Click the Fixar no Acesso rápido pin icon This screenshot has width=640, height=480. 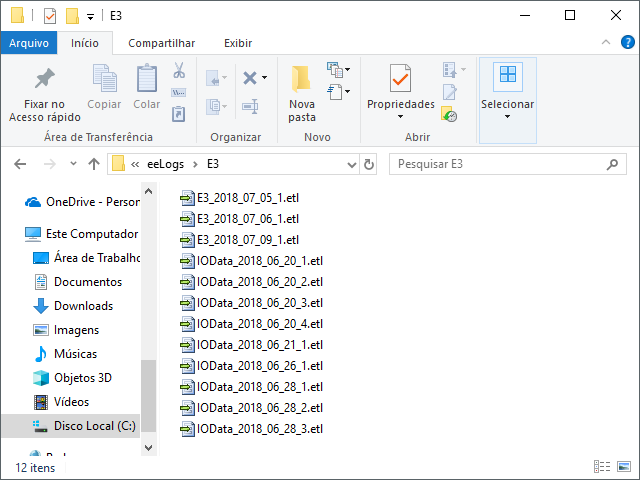44,79
